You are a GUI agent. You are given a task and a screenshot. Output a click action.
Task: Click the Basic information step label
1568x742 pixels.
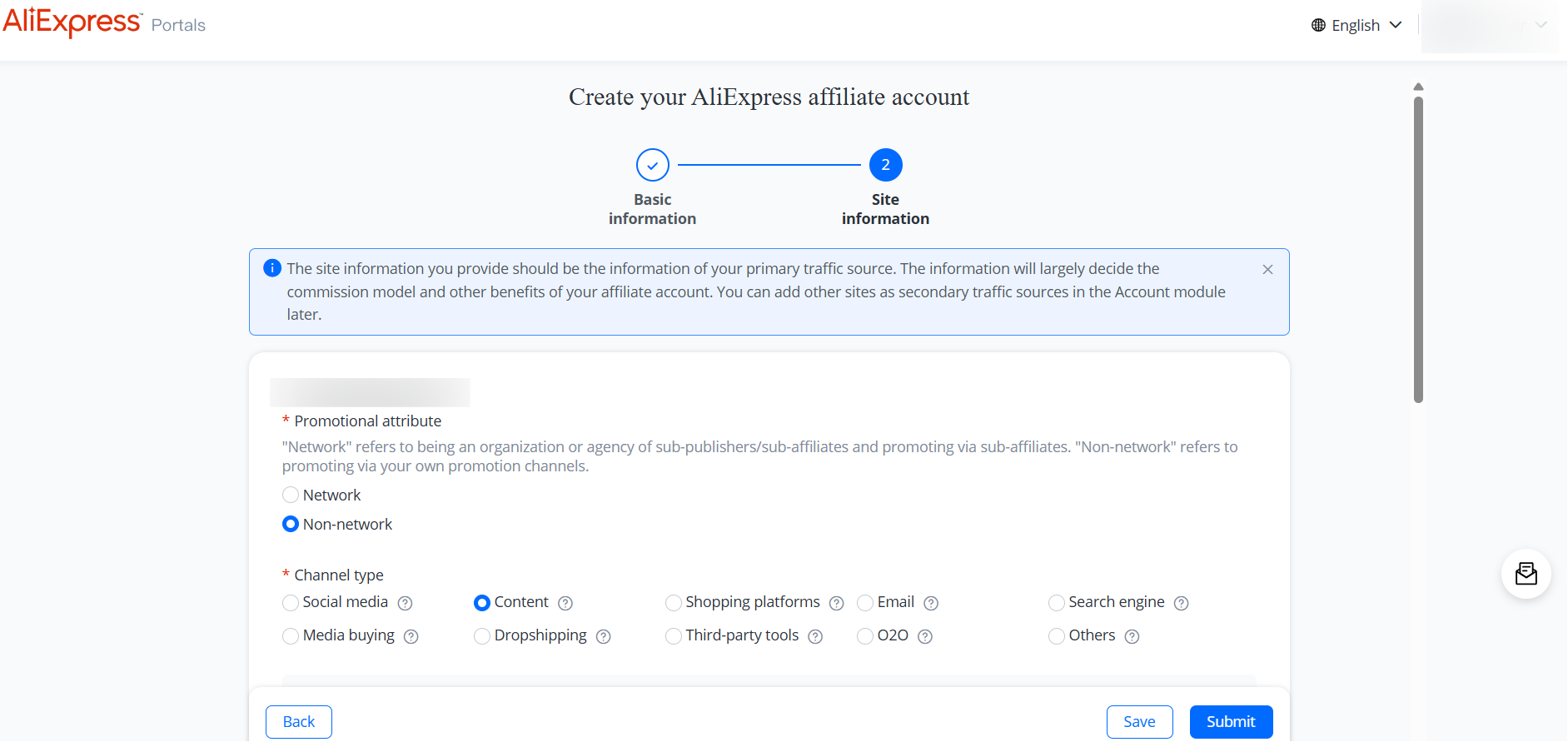[653, 209]
